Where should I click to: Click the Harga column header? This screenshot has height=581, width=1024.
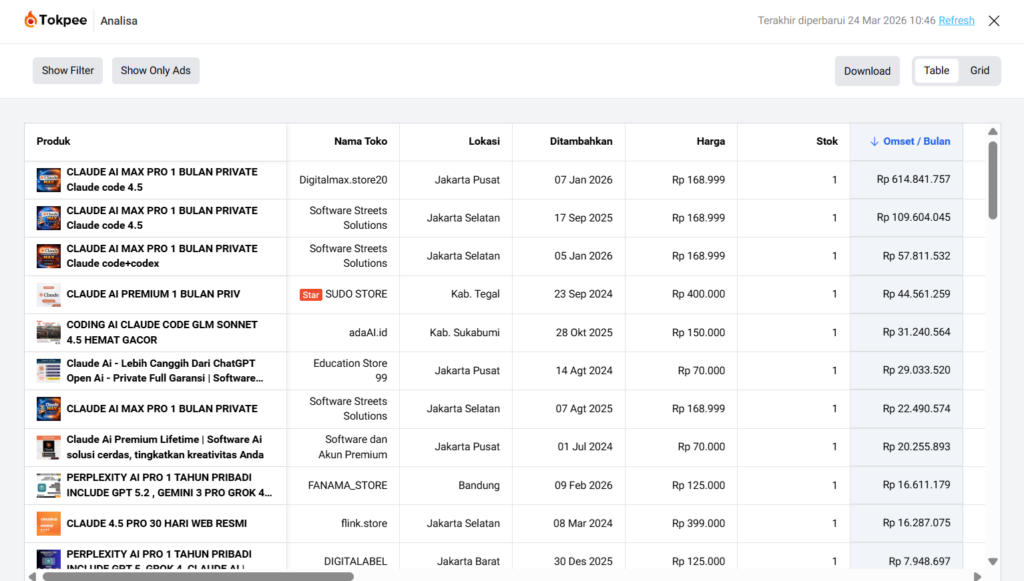click(710, 142)
